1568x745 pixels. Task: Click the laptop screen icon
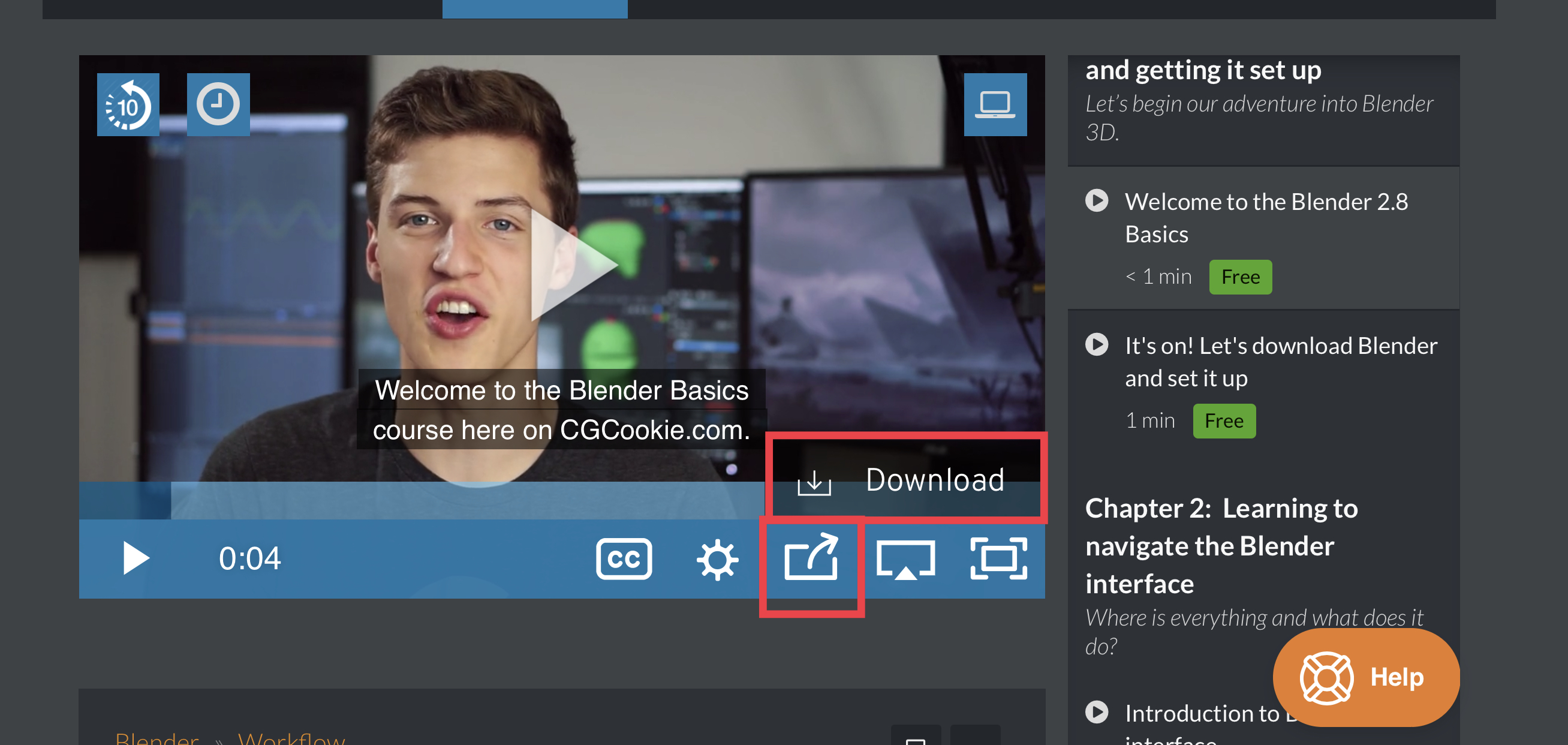coord(995,105)
